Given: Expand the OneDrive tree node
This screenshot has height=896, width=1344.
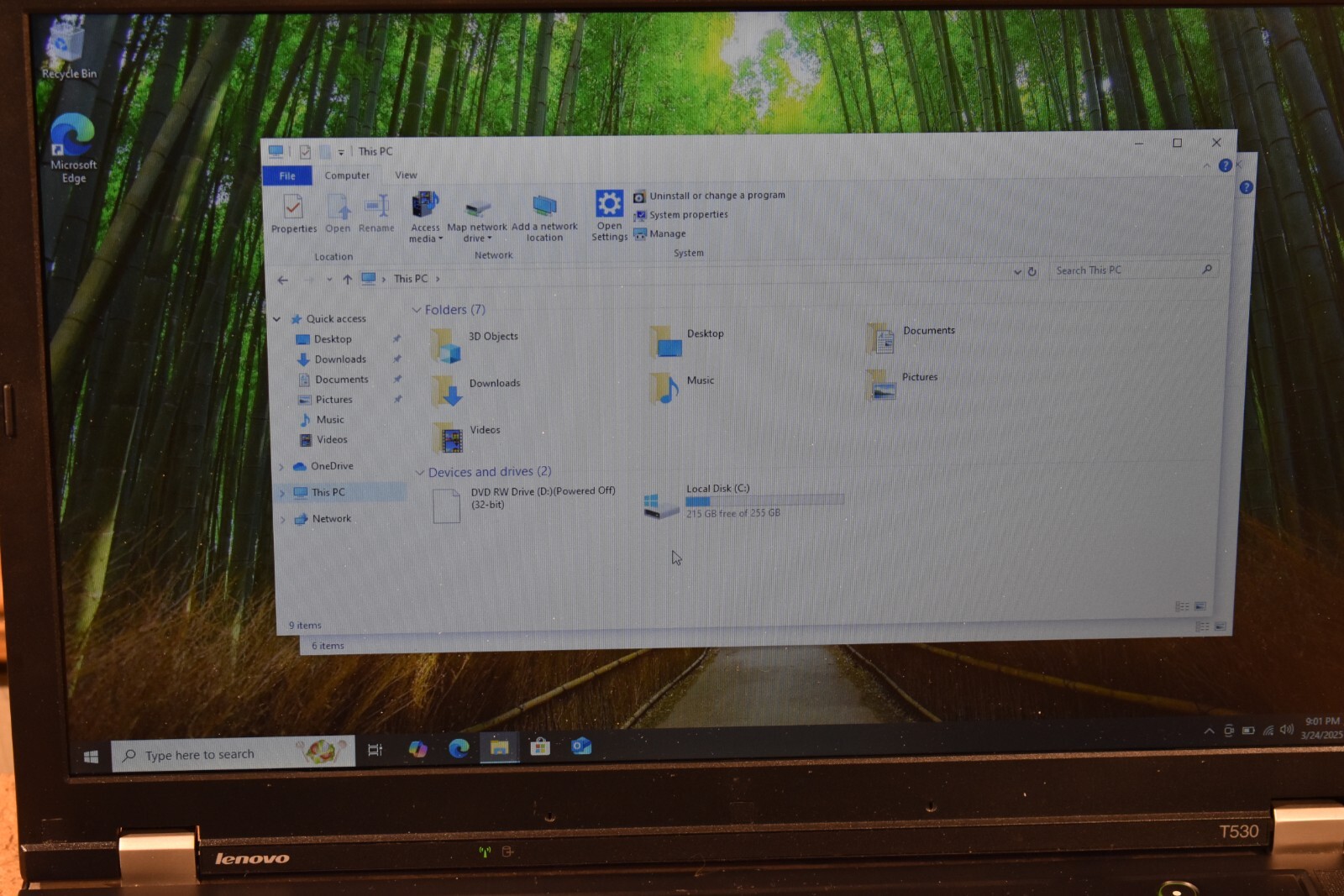Looking at the screenshot, I should pos(281,467).
